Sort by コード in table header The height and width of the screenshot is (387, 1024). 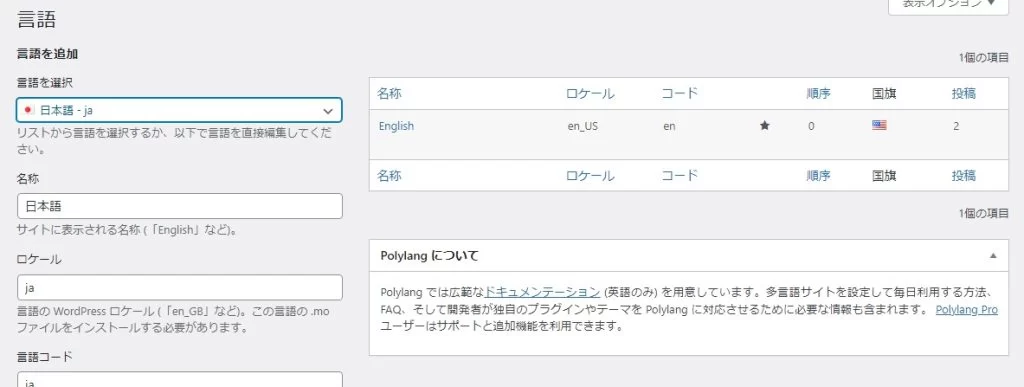pos(680,93)
